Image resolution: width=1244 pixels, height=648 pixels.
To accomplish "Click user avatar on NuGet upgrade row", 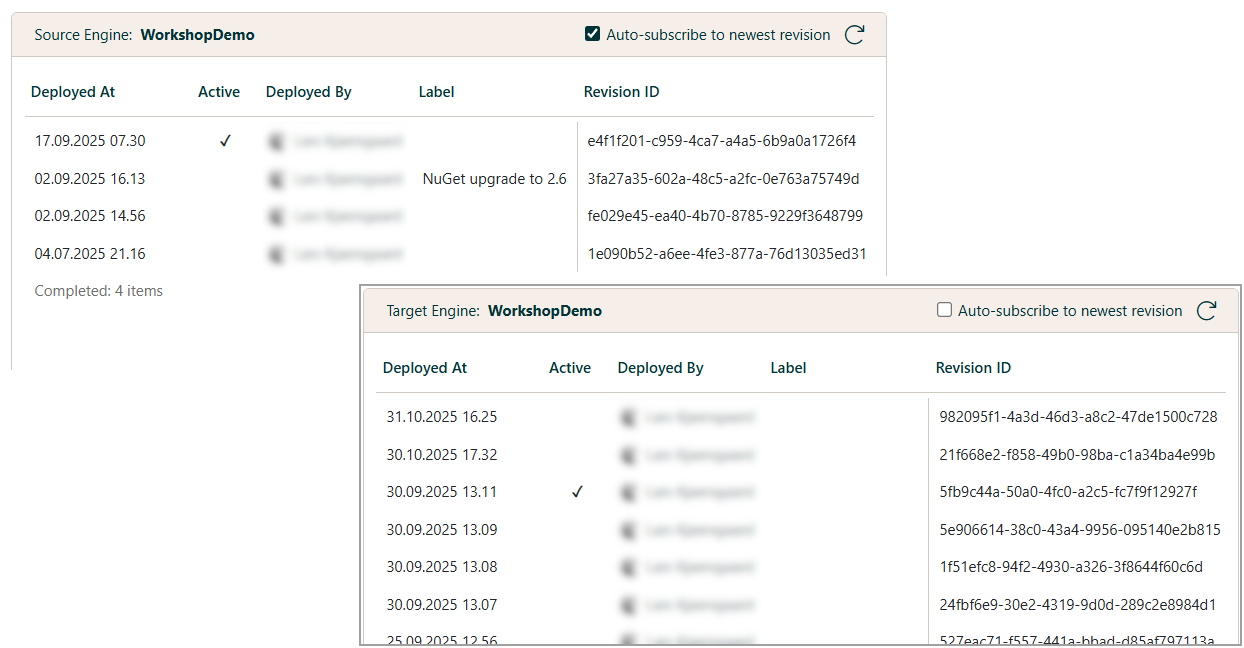I will (x=276, y=180).
